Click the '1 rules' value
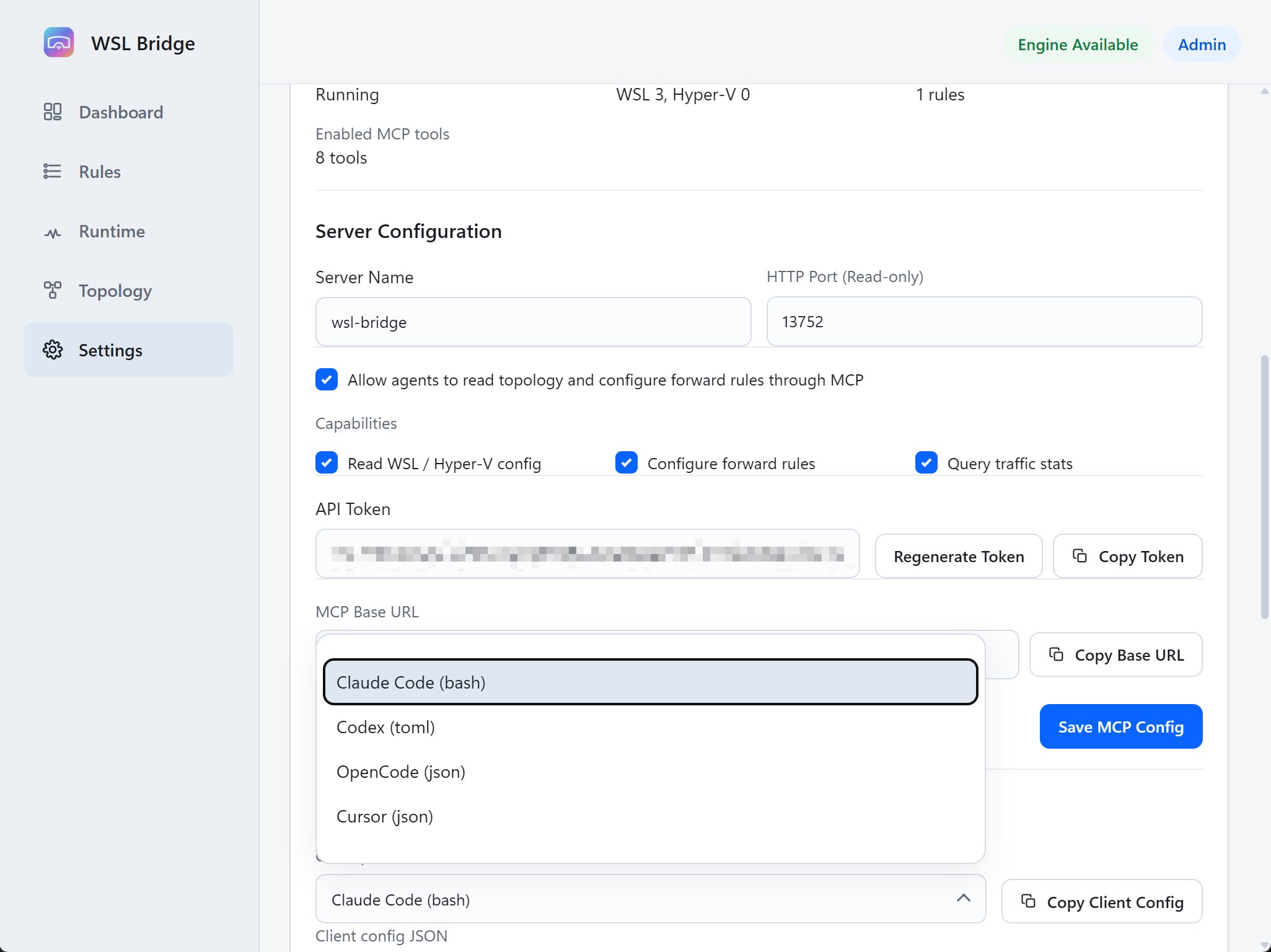 [x=940, y=95]
